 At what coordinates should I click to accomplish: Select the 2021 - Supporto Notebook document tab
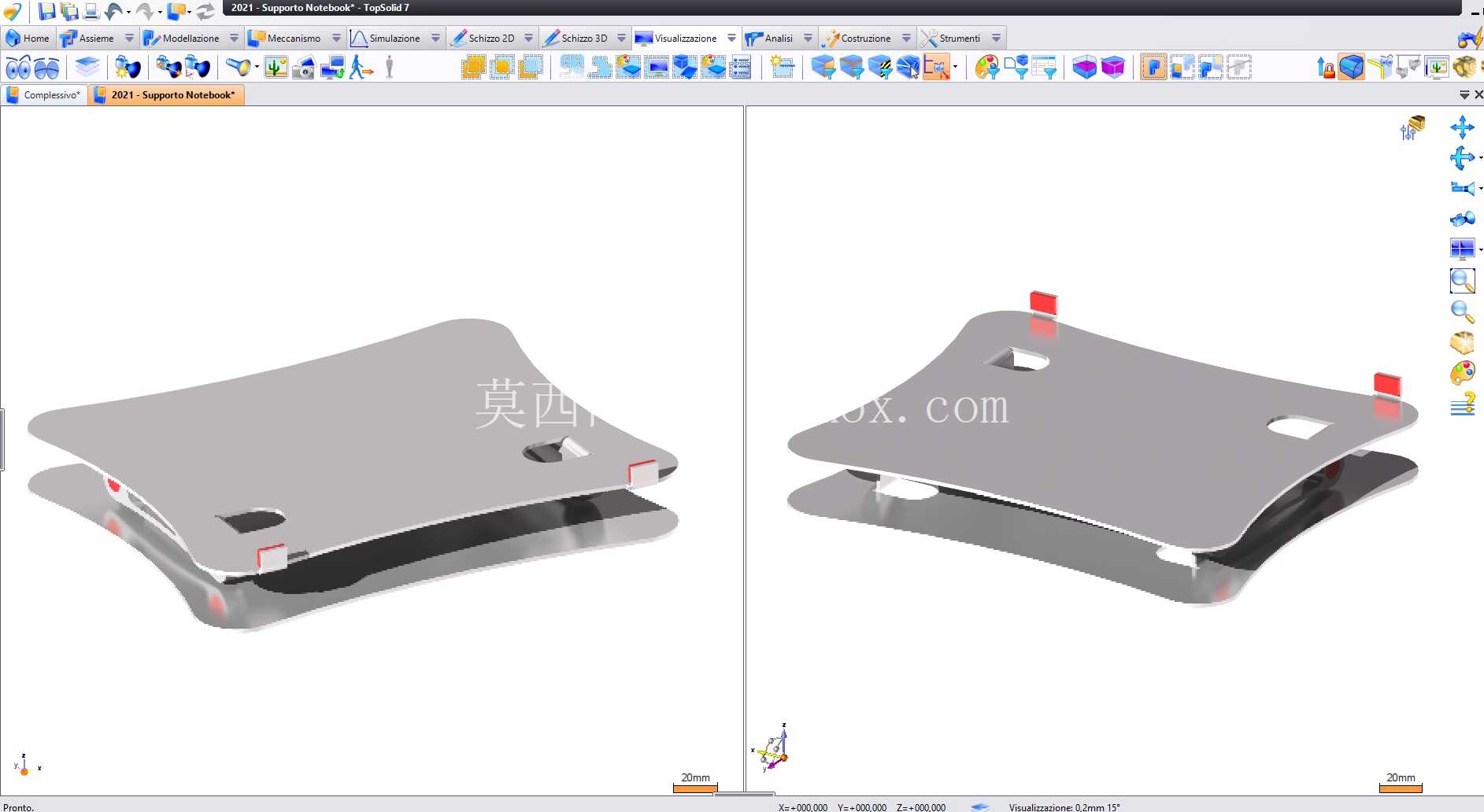[x=166, y=95]
